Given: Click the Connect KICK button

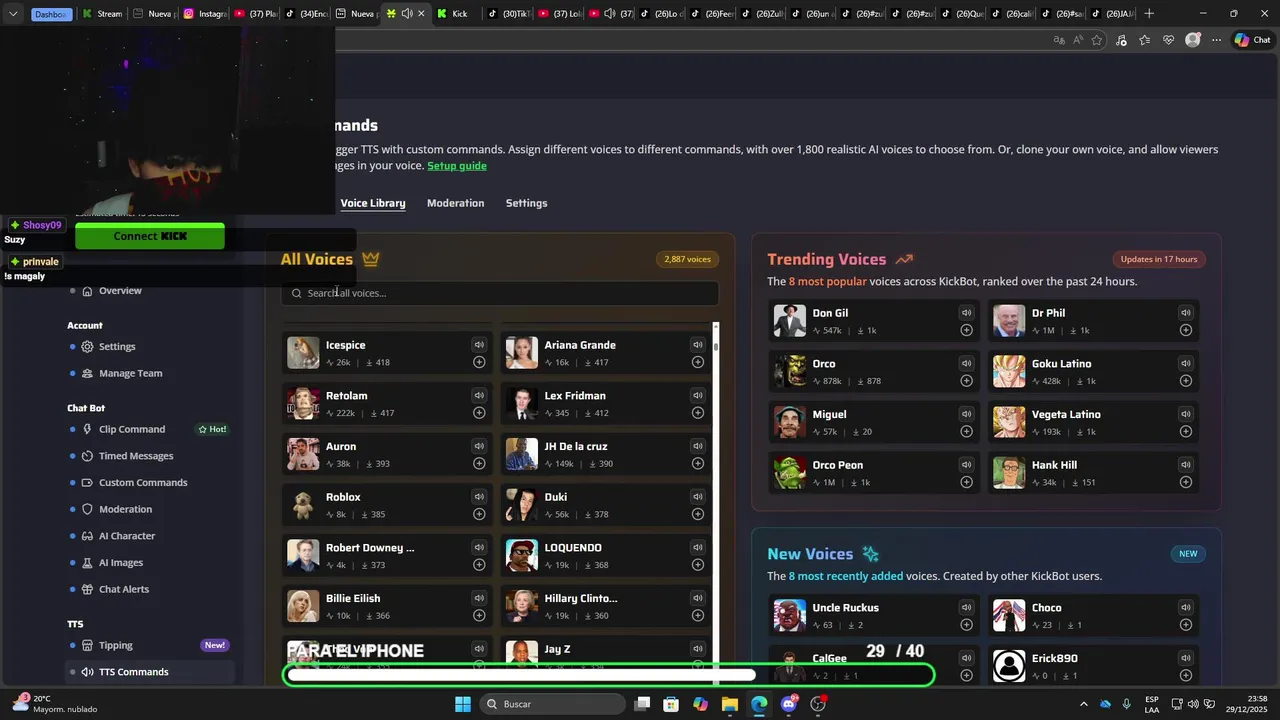Looking at the screenshot, I should pyautogui.click(x=150, y=236).
